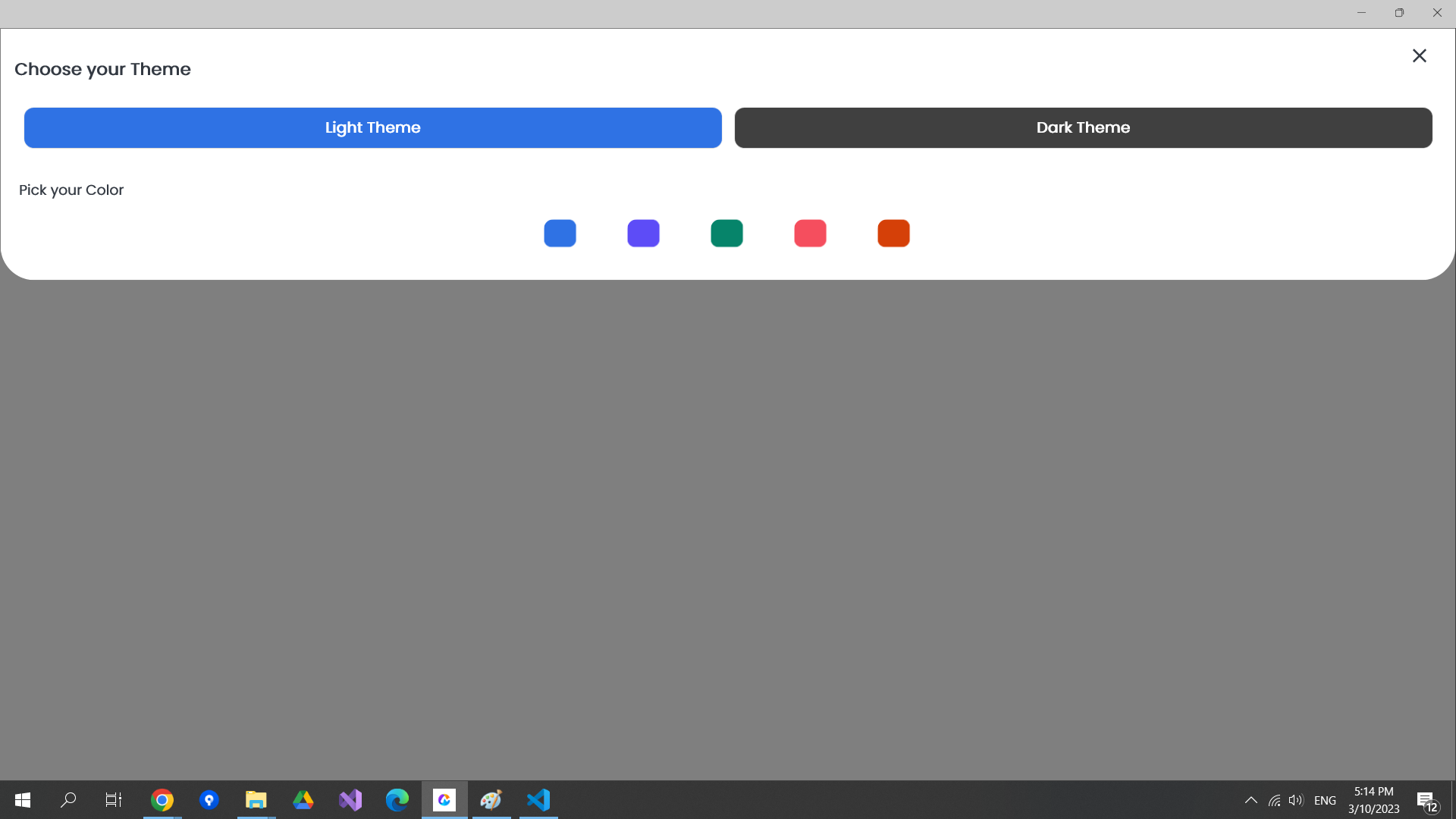Click Task View button on taskbar
The image size is (1456, 819).
tap(113, 800)
